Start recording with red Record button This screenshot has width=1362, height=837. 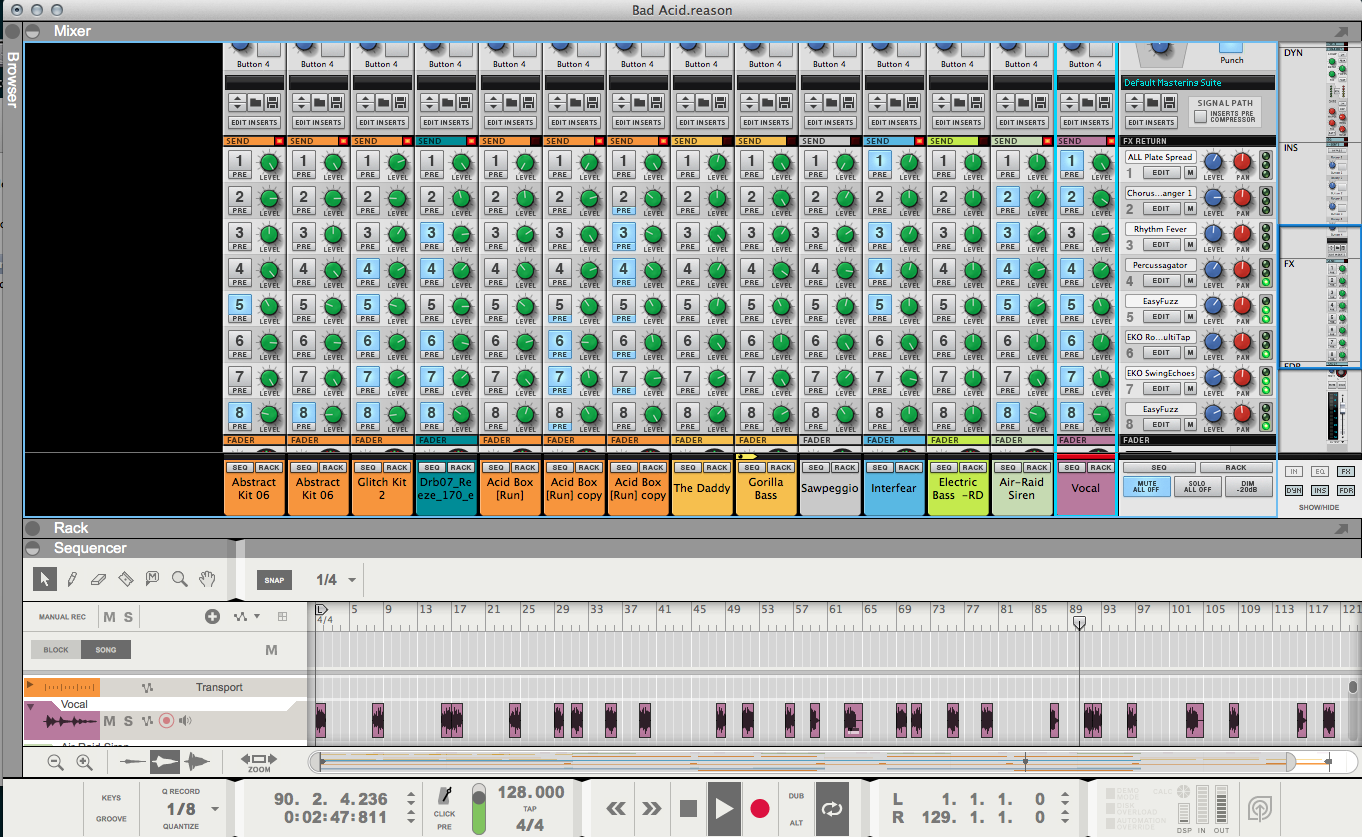pos(760,809)
